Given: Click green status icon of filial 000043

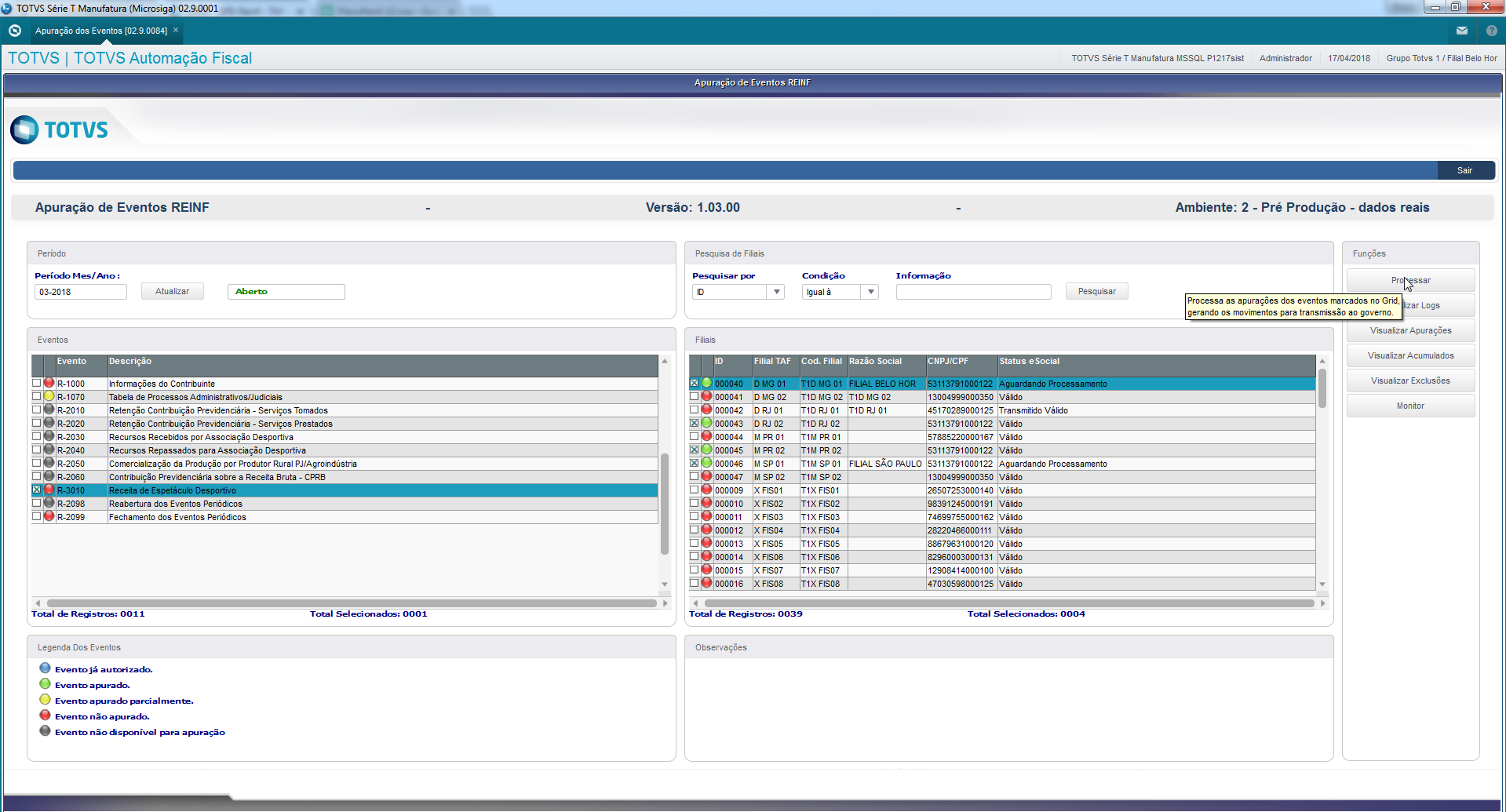Looking at the screenshot, I should 706,423.
